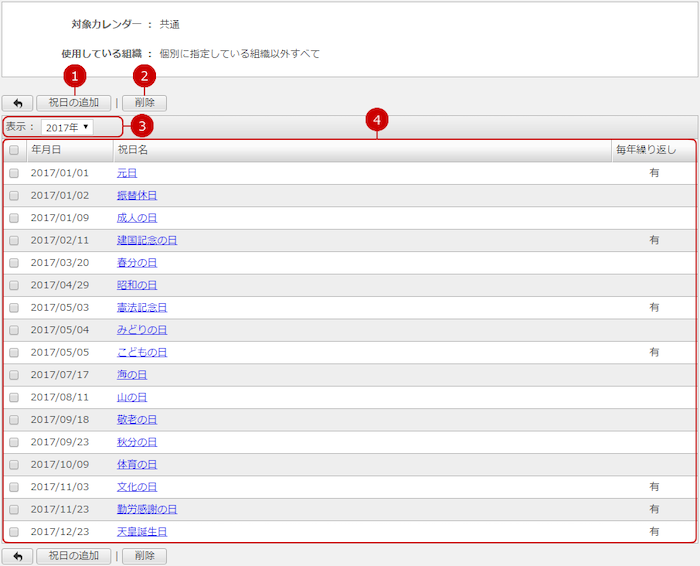Viewport: 700px width, 566px height.
Task: Click the bottom 祝日の追加 button
Action: tap(74, 556)
